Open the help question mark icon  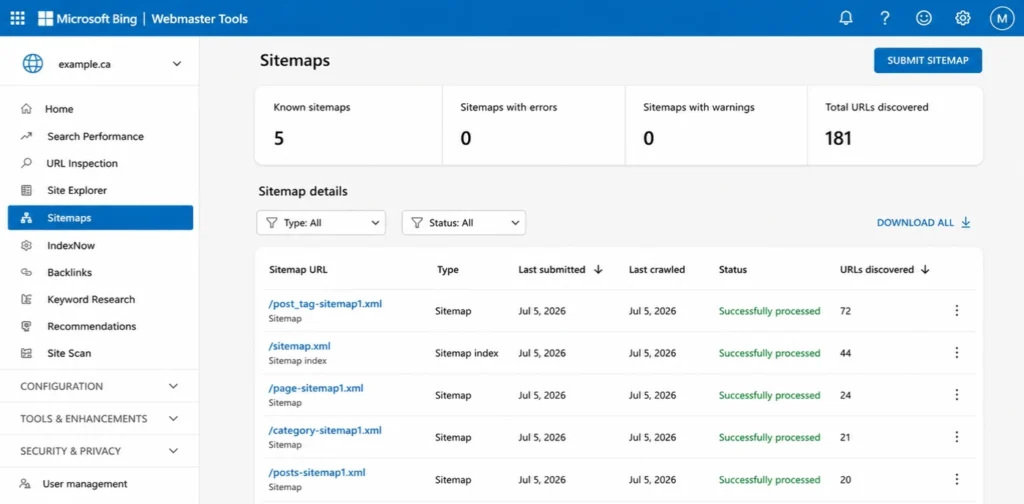pos(885,18)
